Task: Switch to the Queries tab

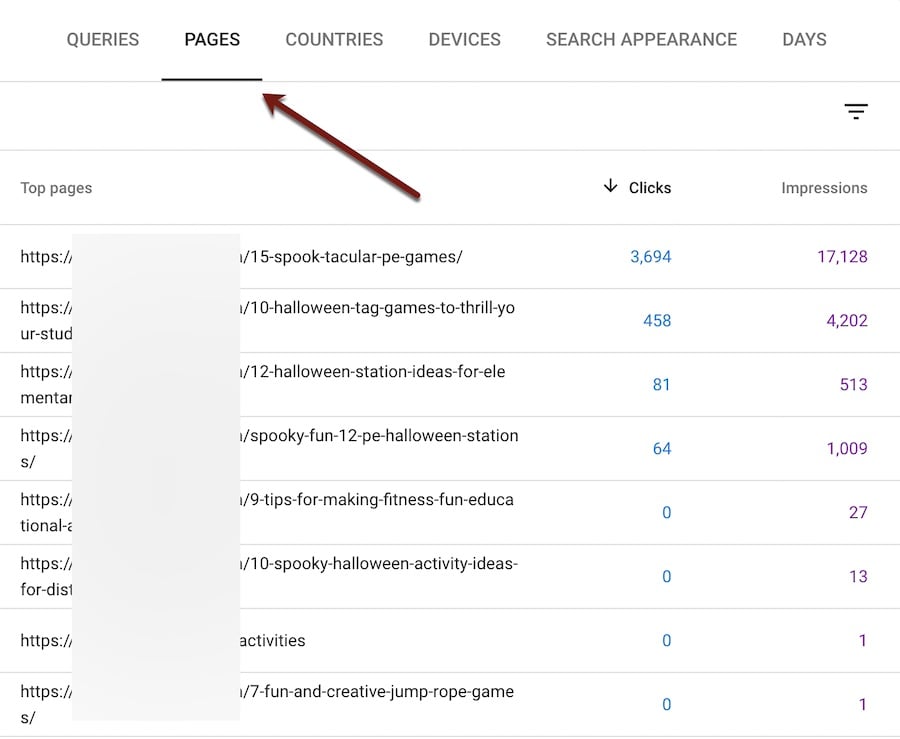Action: coord(103,40)
